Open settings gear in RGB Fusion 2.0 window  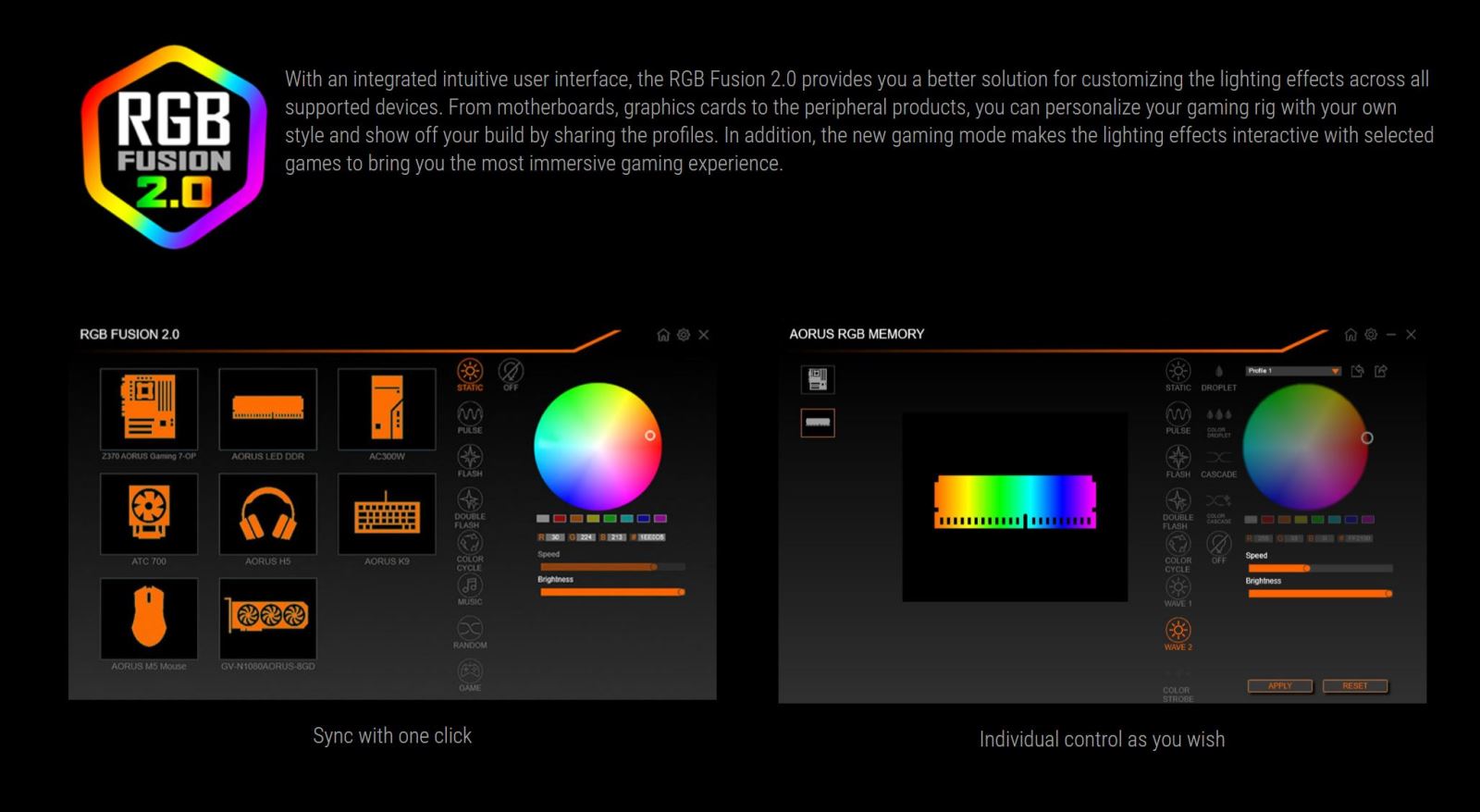click(x=684, y=335)
